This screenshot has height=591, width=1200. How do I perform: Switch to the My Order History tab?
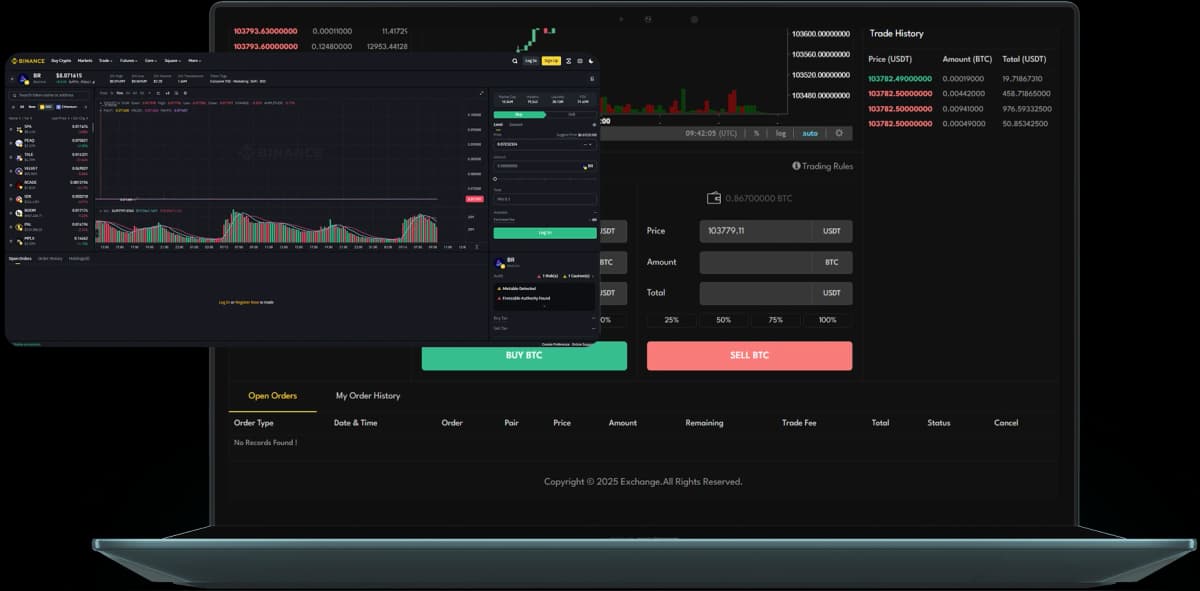point(366,395)
